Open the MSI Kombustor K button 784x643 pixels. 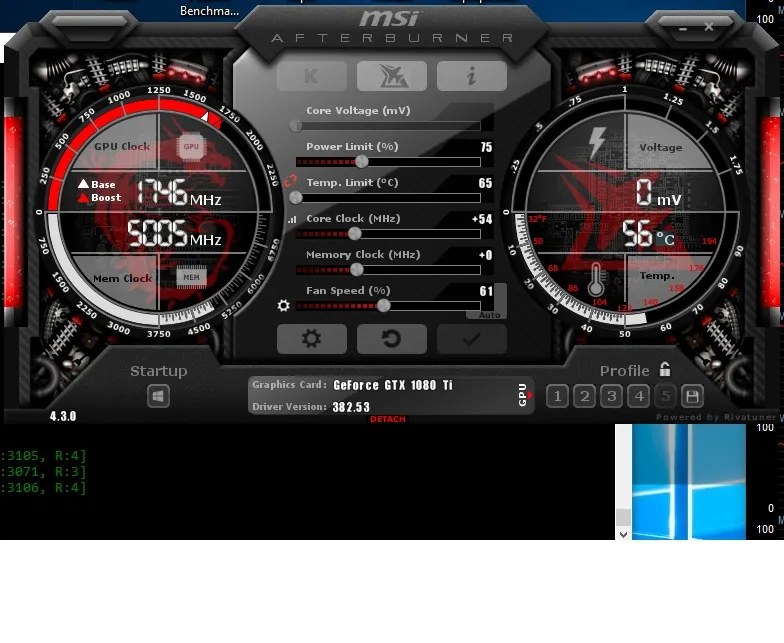click(x=312, y=76)
